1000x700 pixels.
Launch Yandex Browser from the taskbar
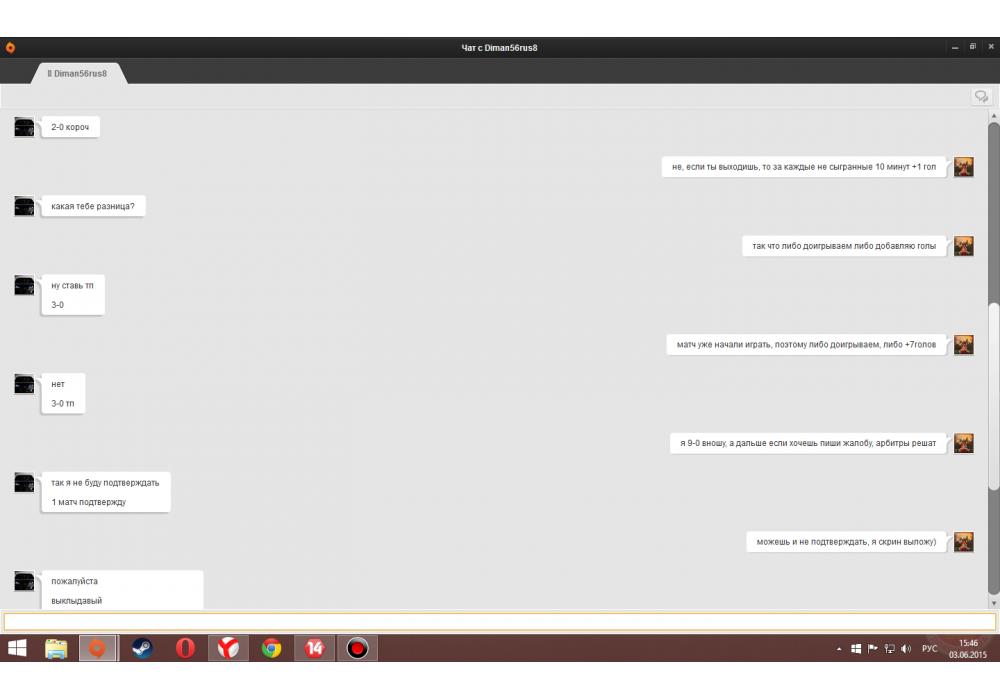tap(229, 649)
